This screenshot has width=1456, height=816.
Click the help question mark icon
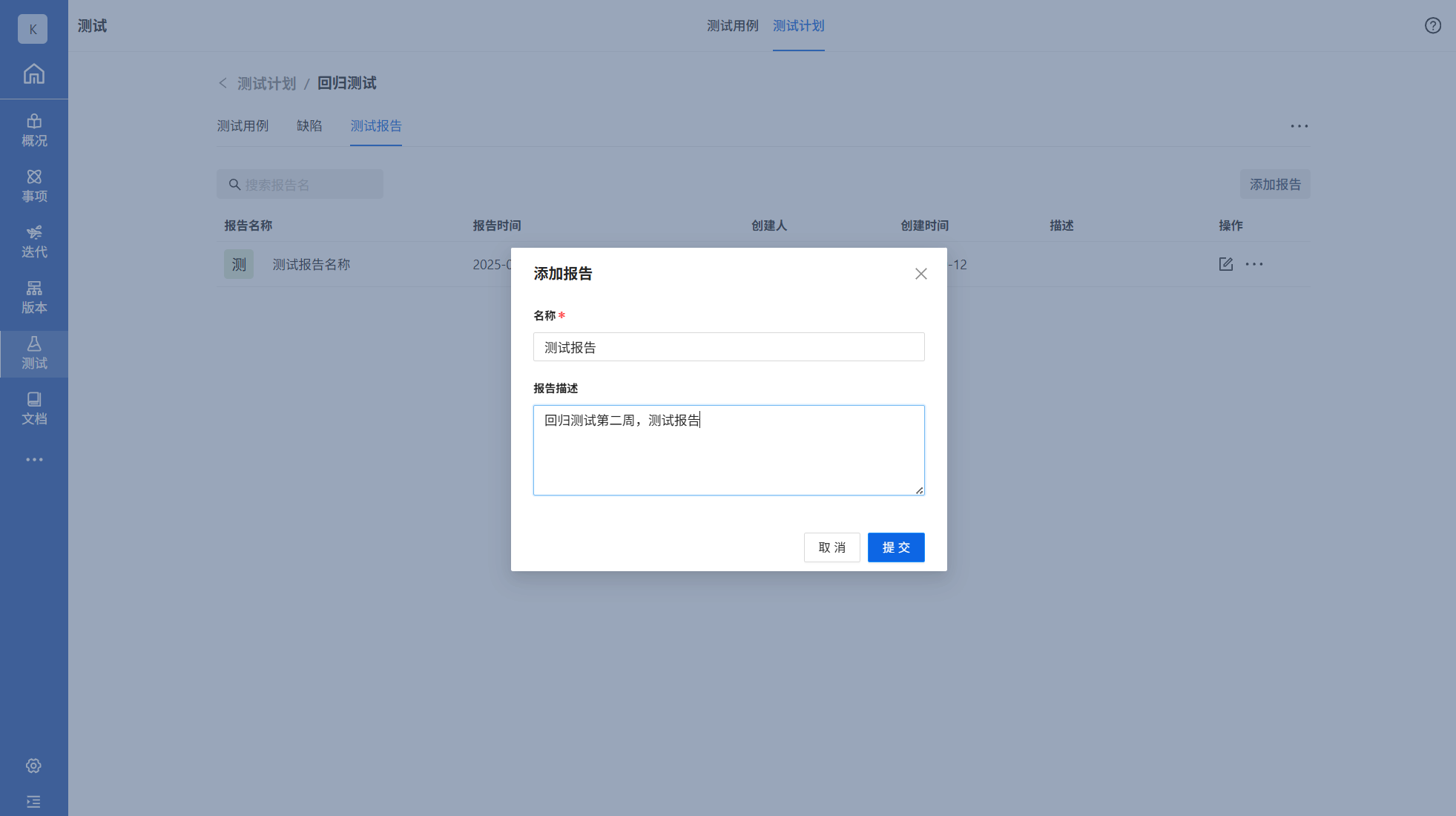[x=1432, y=26]
